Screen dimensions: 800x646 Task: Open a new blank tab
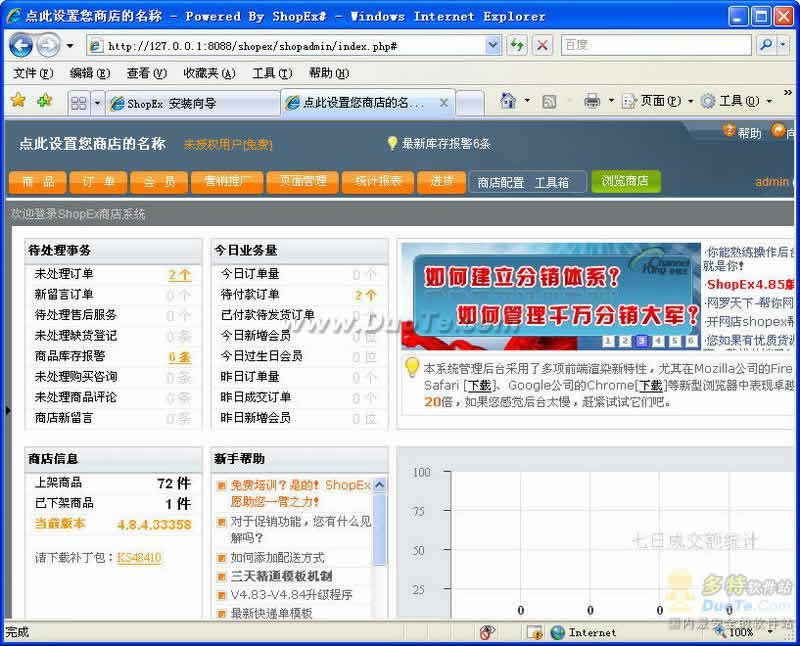[469, 104]
